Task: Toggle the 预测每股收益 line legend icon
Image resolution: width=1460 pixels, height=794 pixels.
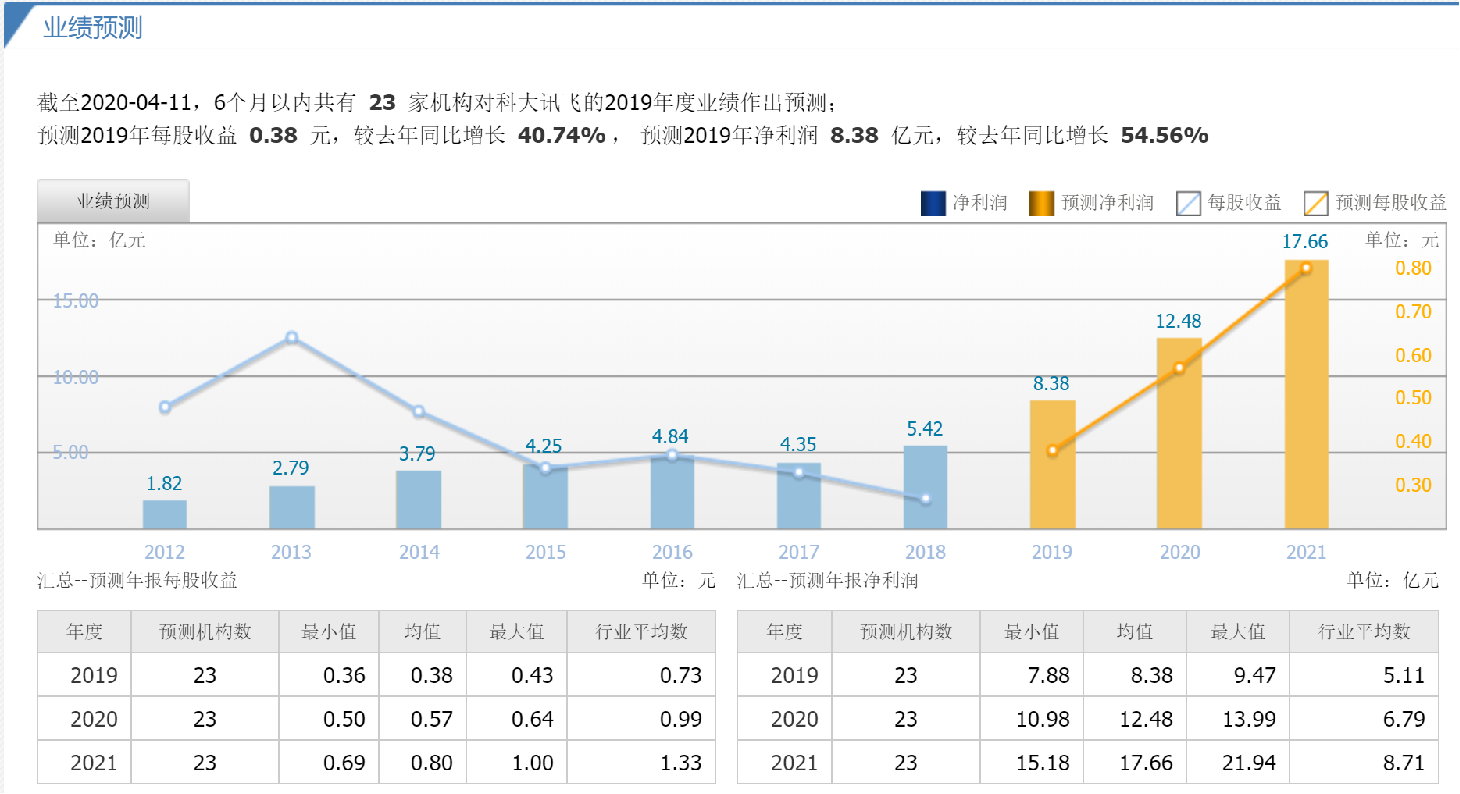Action: (1316, 203)
